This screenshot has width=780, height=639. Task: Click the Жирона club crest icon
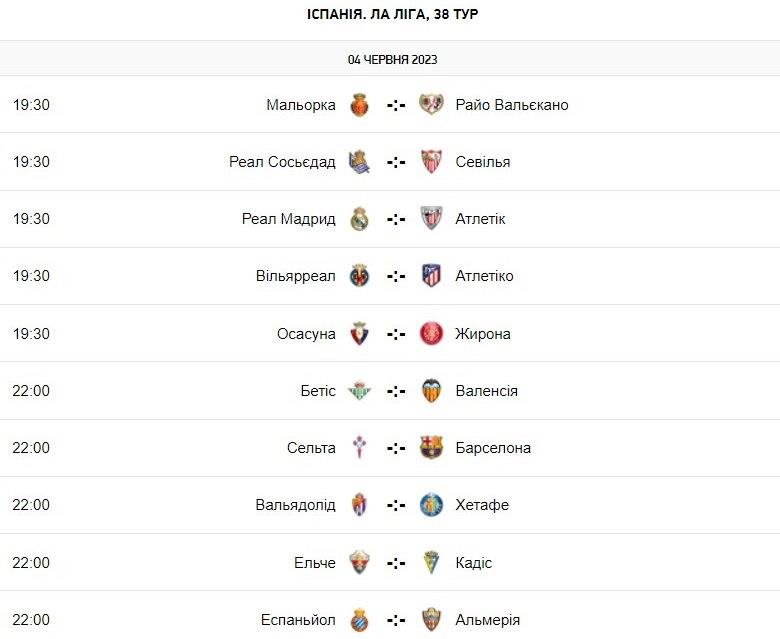(x=431, y=334)
